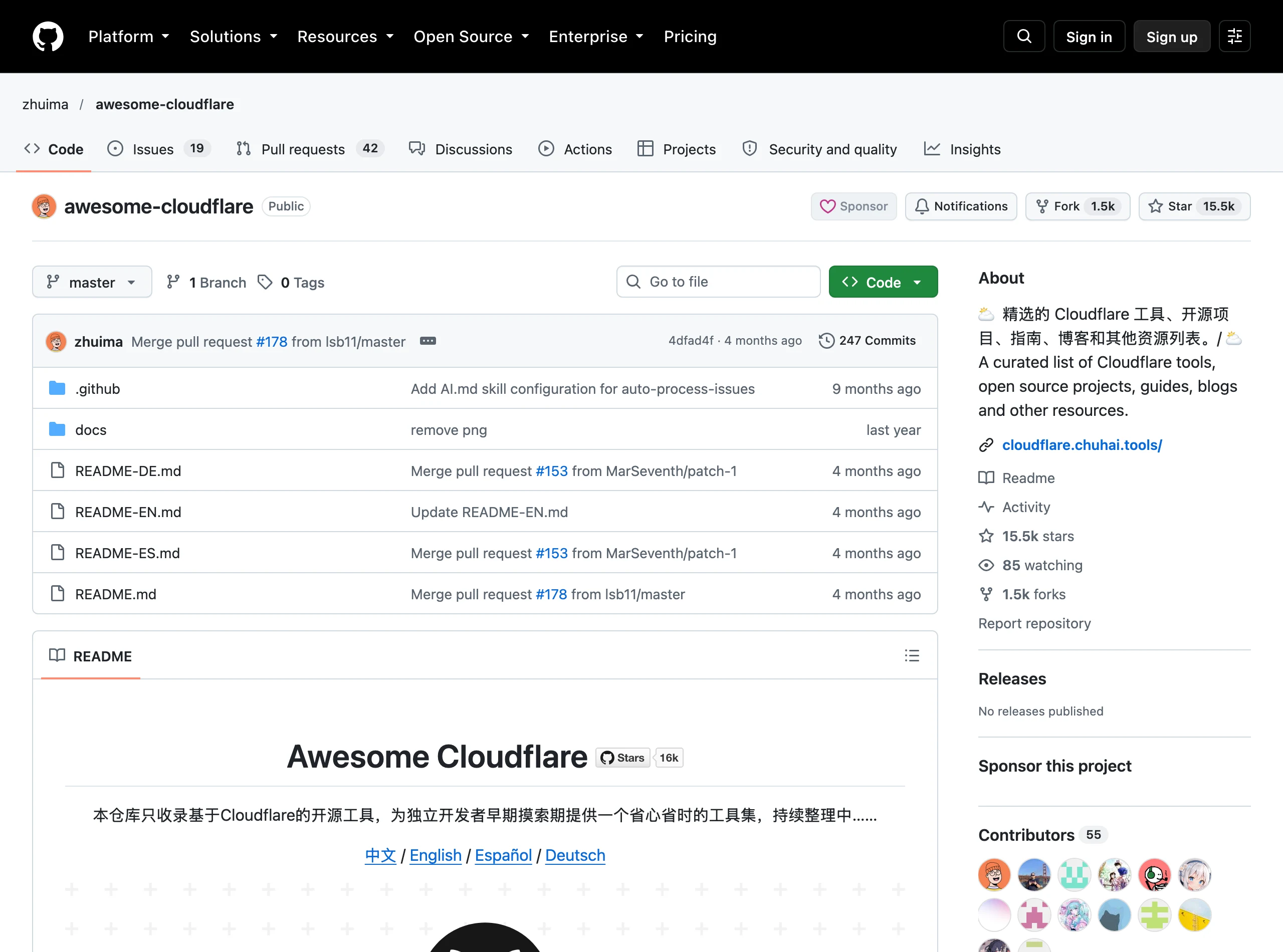Image resolution: width=1283 pixels, height=952 pixels.
Task: Expand the Solutions menu
Action: point(234,36)
